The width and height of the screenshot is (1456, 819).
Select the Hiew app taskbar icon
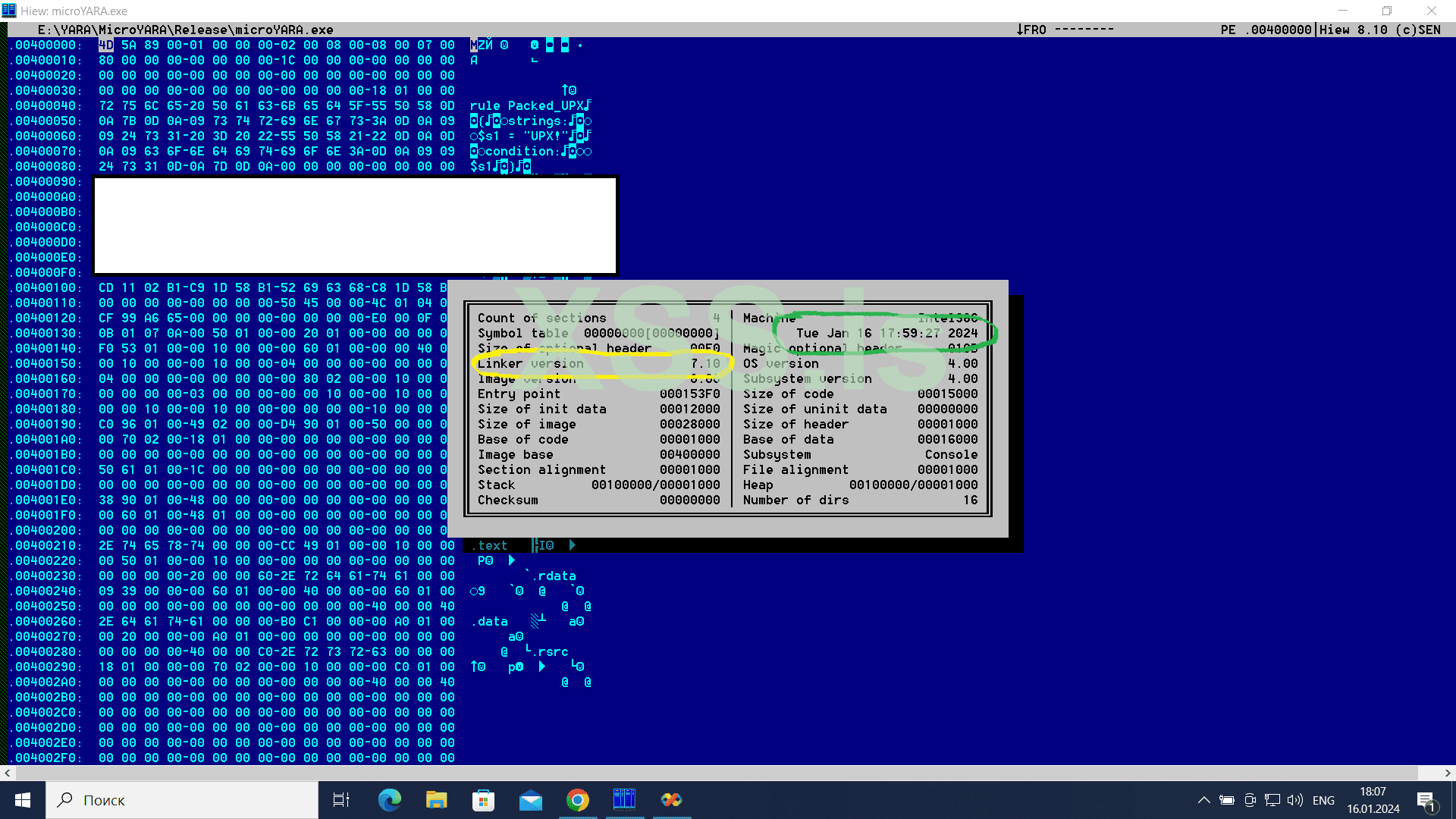(624, 800)
